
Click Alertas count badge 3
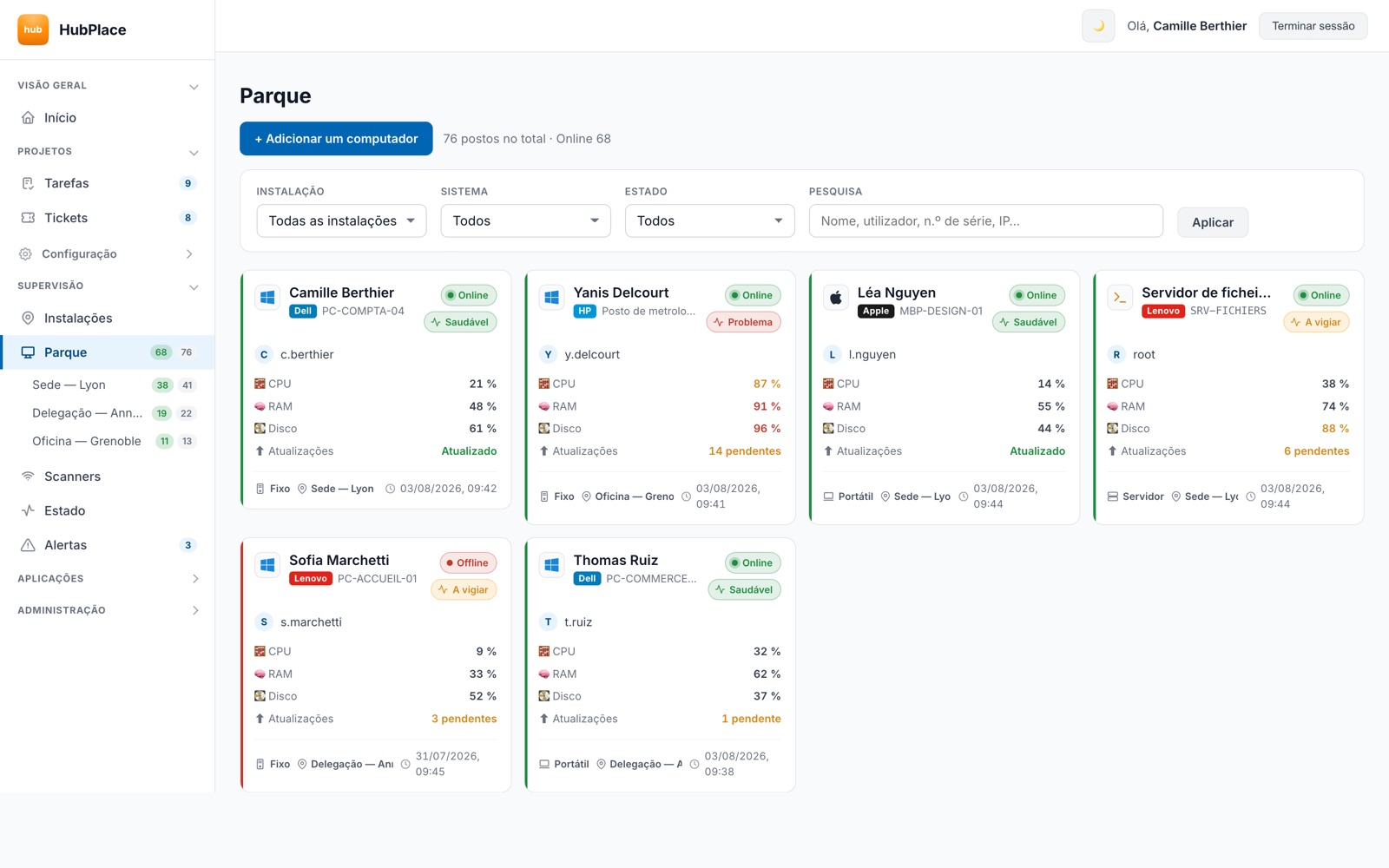188,545
